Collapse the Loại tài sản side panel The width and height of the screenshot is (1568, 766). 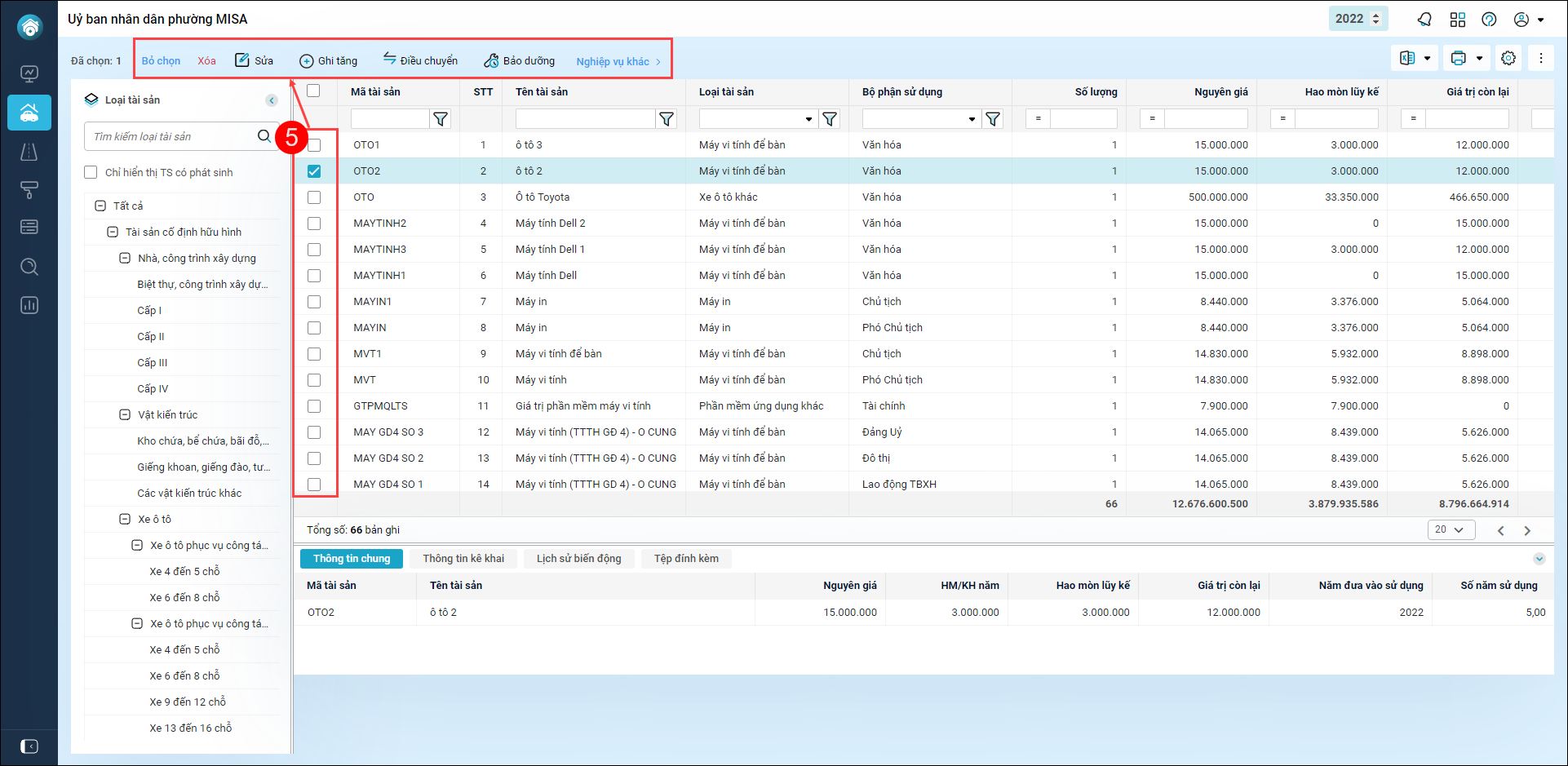point(272,100)
